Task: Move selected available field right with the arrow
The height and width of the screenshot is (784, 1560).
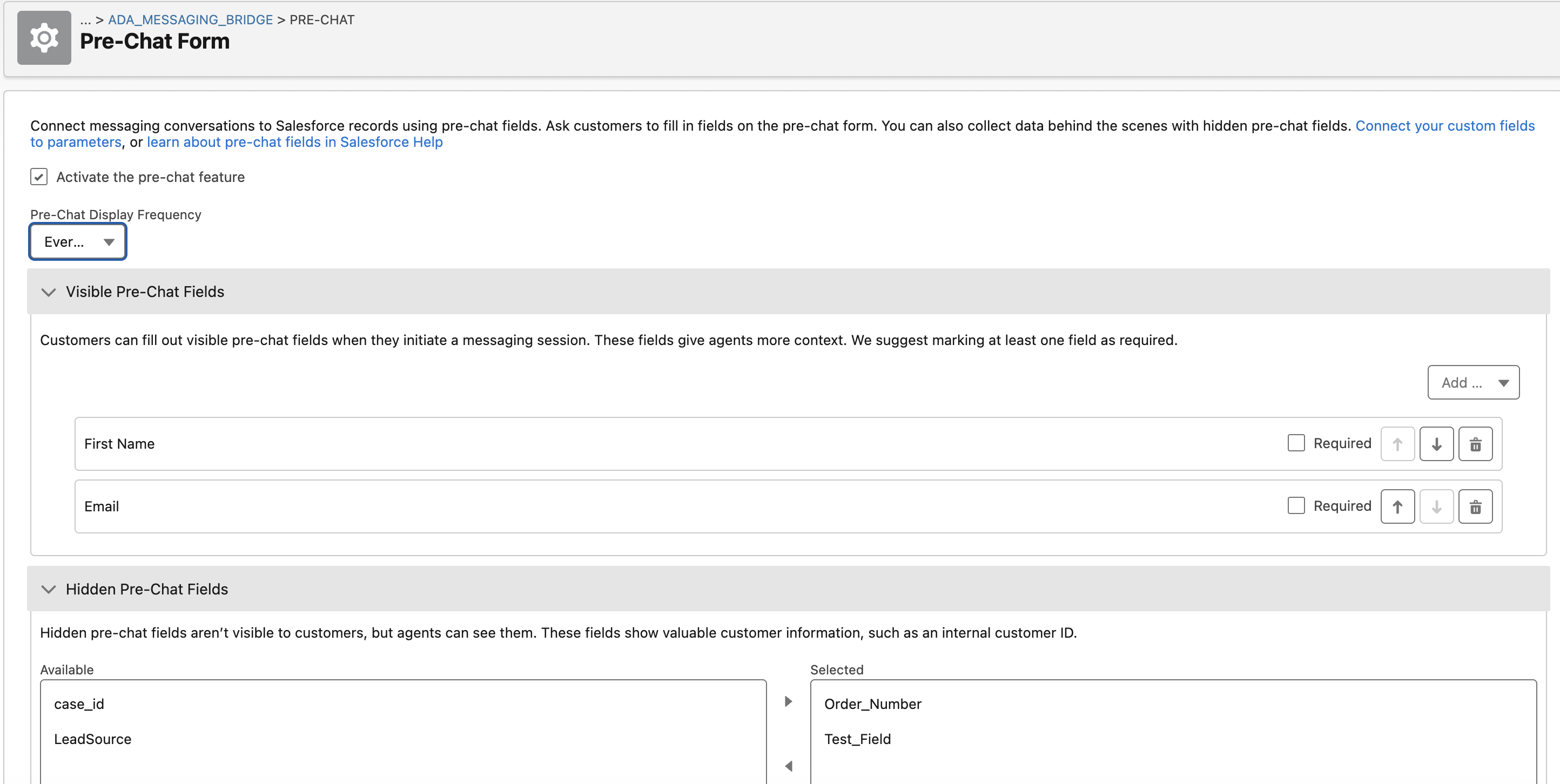Action: 788,701
